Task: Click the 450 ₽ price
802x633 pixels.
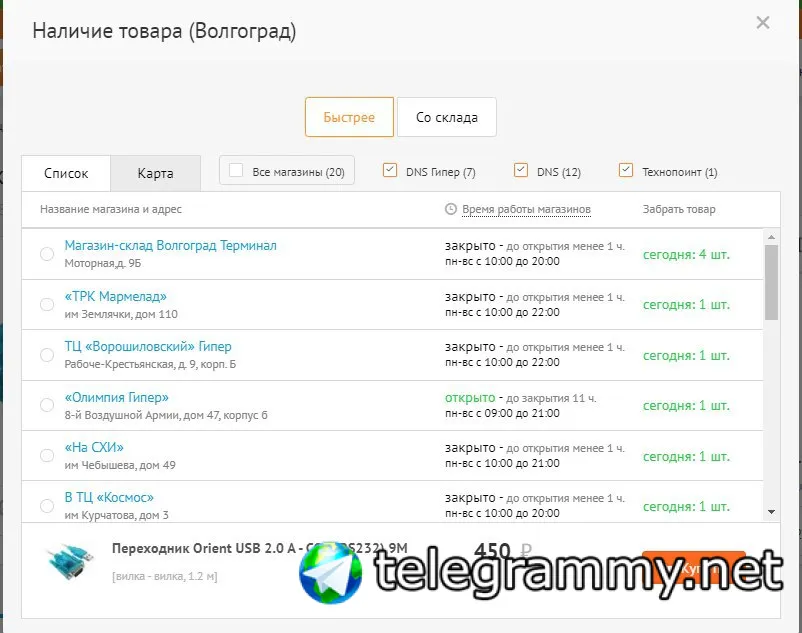Action: click(x=503, y=551)
